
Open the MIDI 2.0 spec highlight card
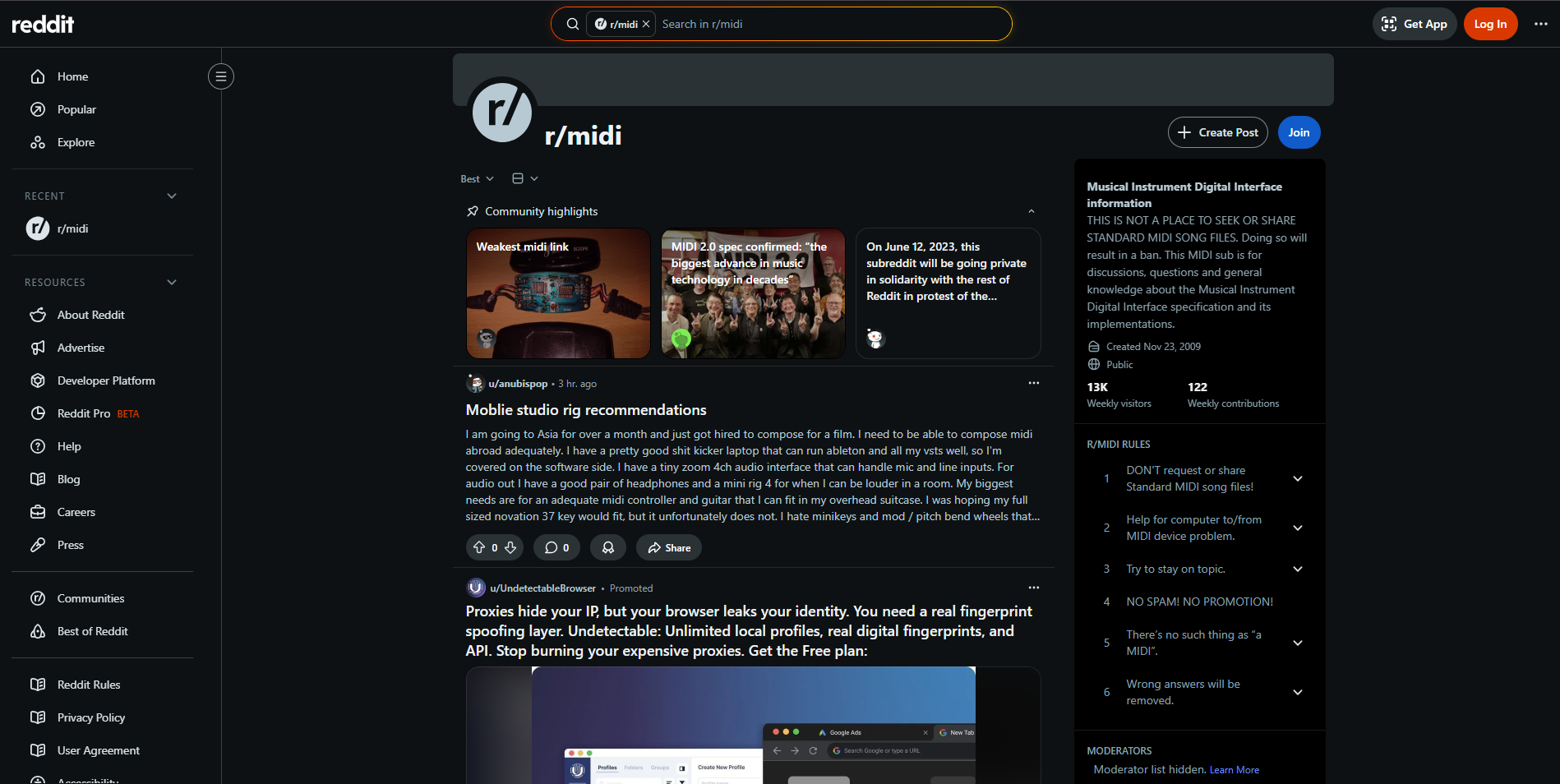tap(752, 293)
